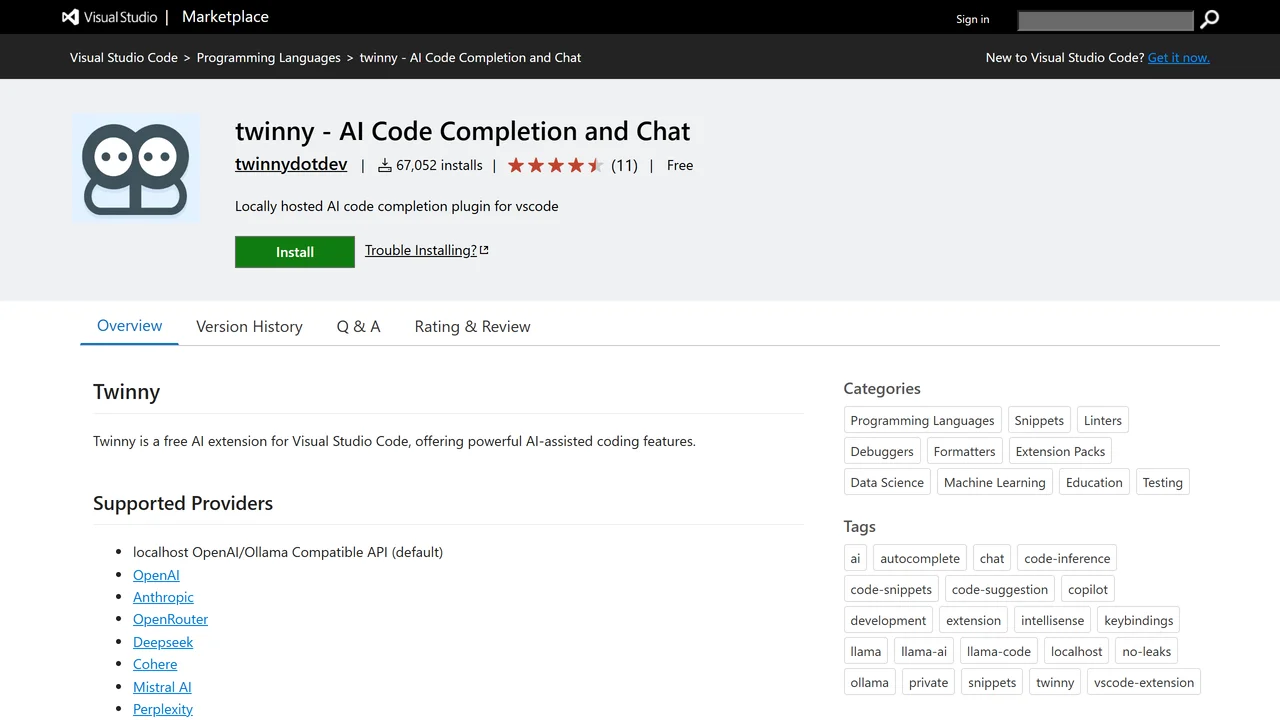Click the code-inference tag
1280x720 pixels.
[x=1067, y=558]
